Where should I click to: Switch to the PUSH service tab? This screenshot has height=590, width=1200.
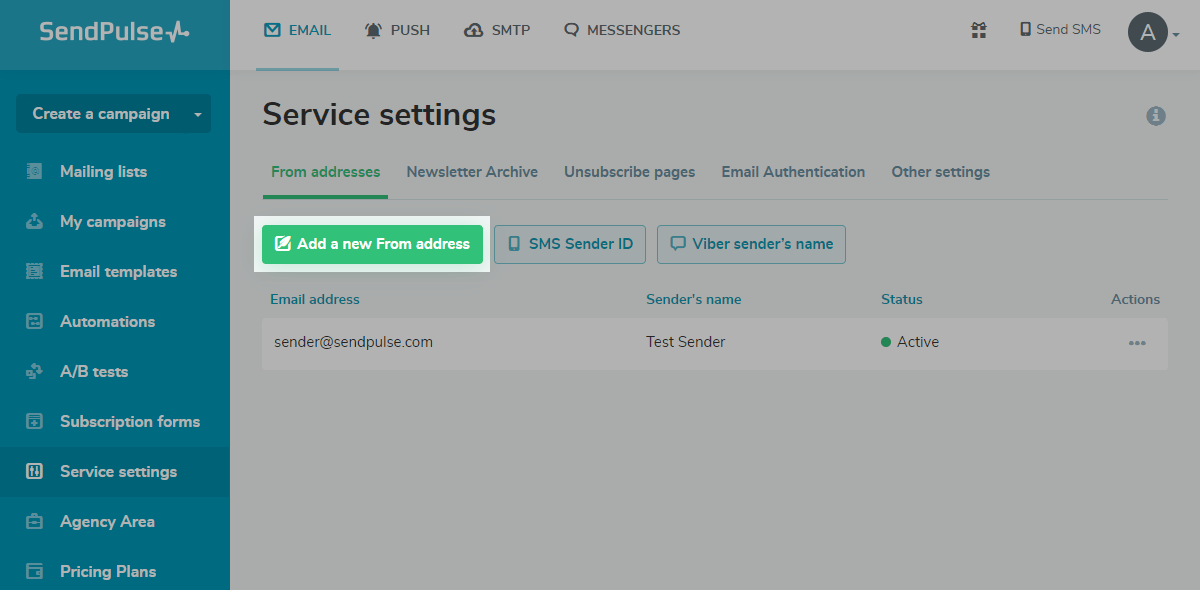[398, 30]
